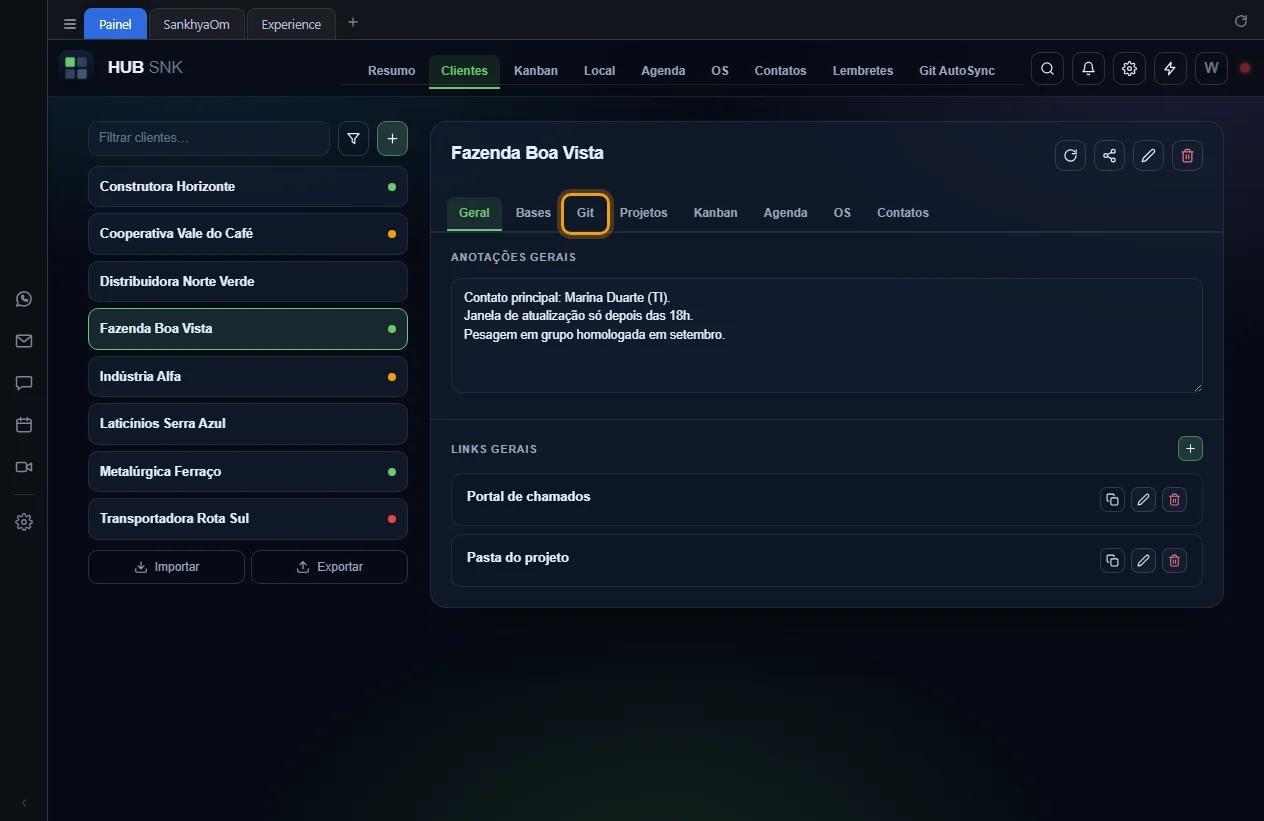Open search with the magnifier icon in the header
Image resolution: width=1264 pixels, height=821 pixels.
pos(1047,69)
